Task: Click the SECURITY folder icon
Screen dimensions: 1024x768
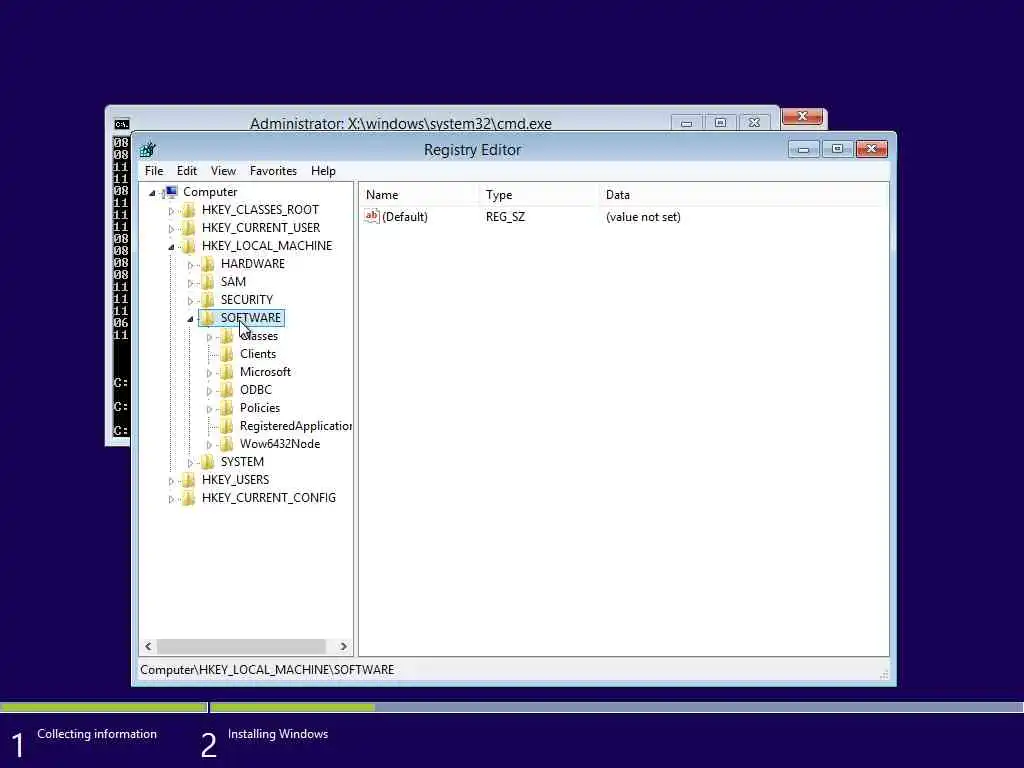Action: pyautogui.click(x=208, y=300)
